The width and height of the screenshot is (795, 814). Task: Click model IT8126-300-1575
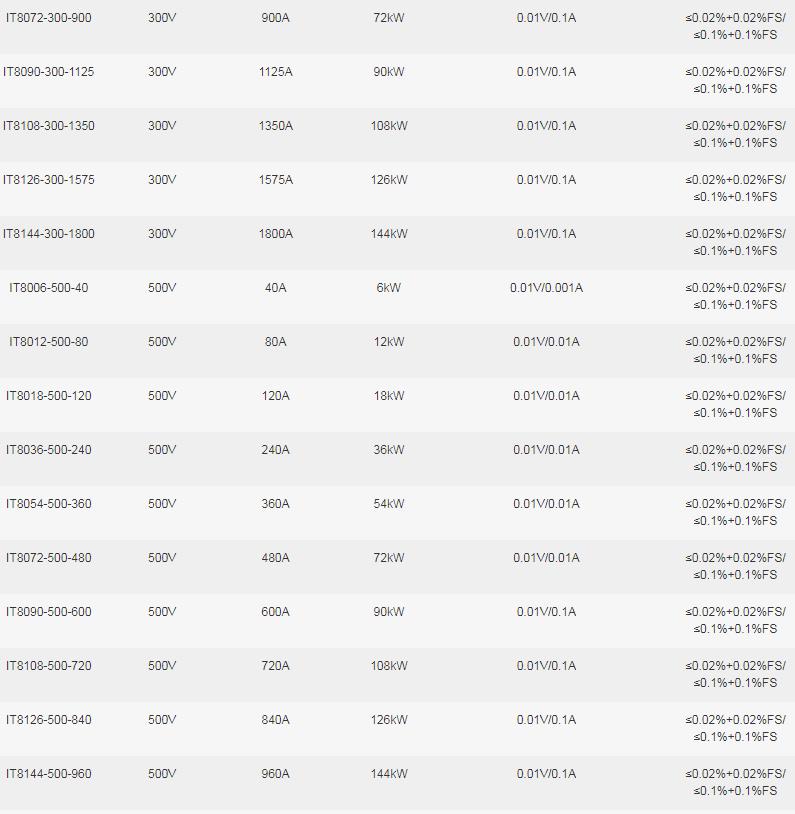click(49, 180)
